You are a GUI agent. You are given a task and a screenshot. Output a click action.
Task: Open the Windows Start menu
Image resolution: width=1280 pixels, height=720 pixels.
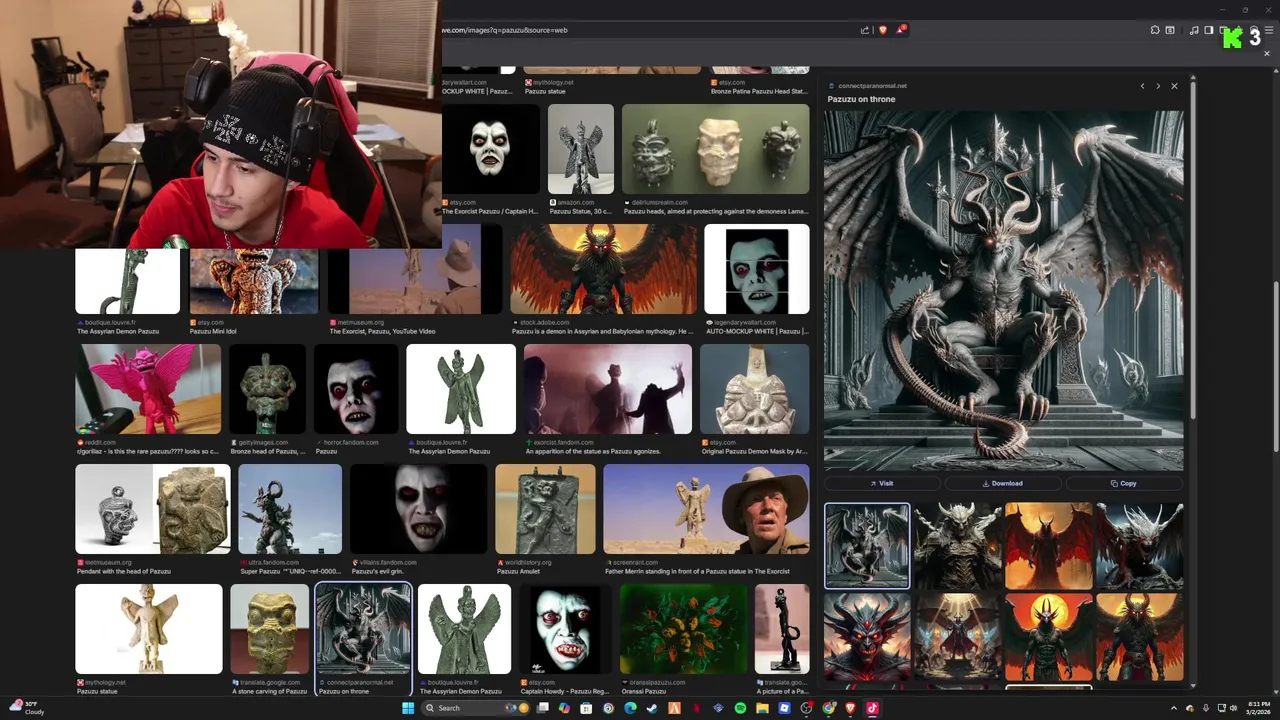pyautogui.click(x=408, y=708)
